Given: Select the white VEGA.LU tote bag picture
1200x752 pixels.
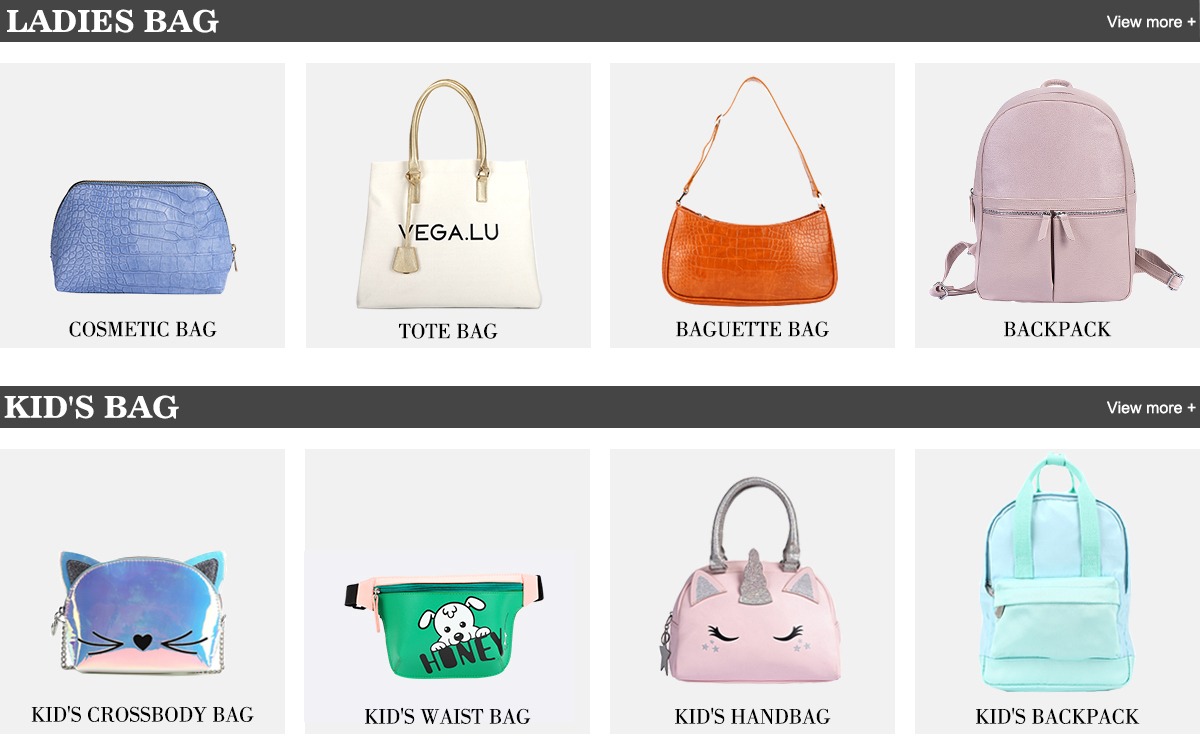Looking at the screenshot, I should tap(448, 194).
